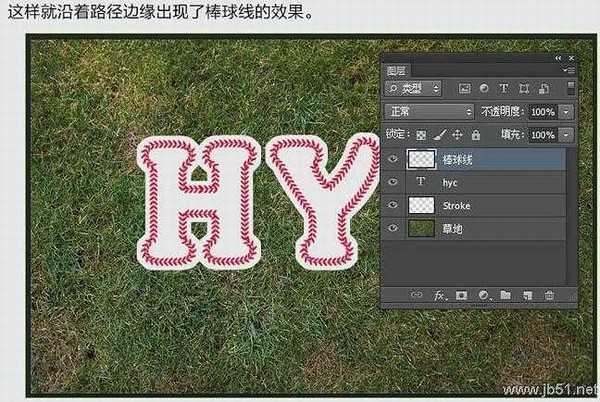Click the delete layer trash icon
Viewport: 600px width, 402px height.
point(549,295)
